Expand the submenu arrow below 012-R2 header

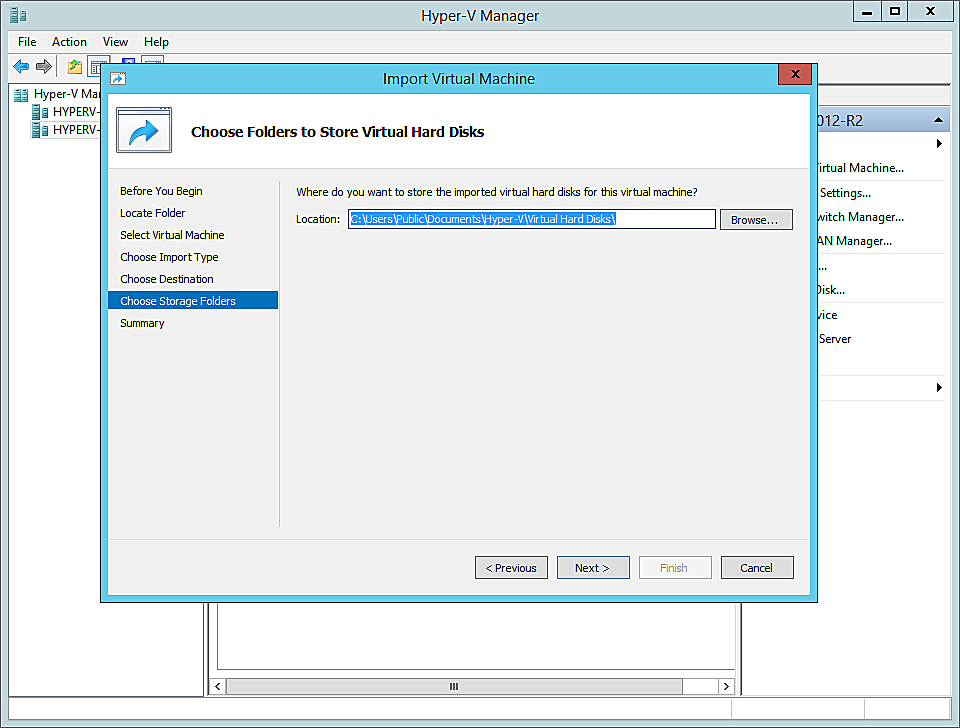pyautogui.click(x=939, y=144)
